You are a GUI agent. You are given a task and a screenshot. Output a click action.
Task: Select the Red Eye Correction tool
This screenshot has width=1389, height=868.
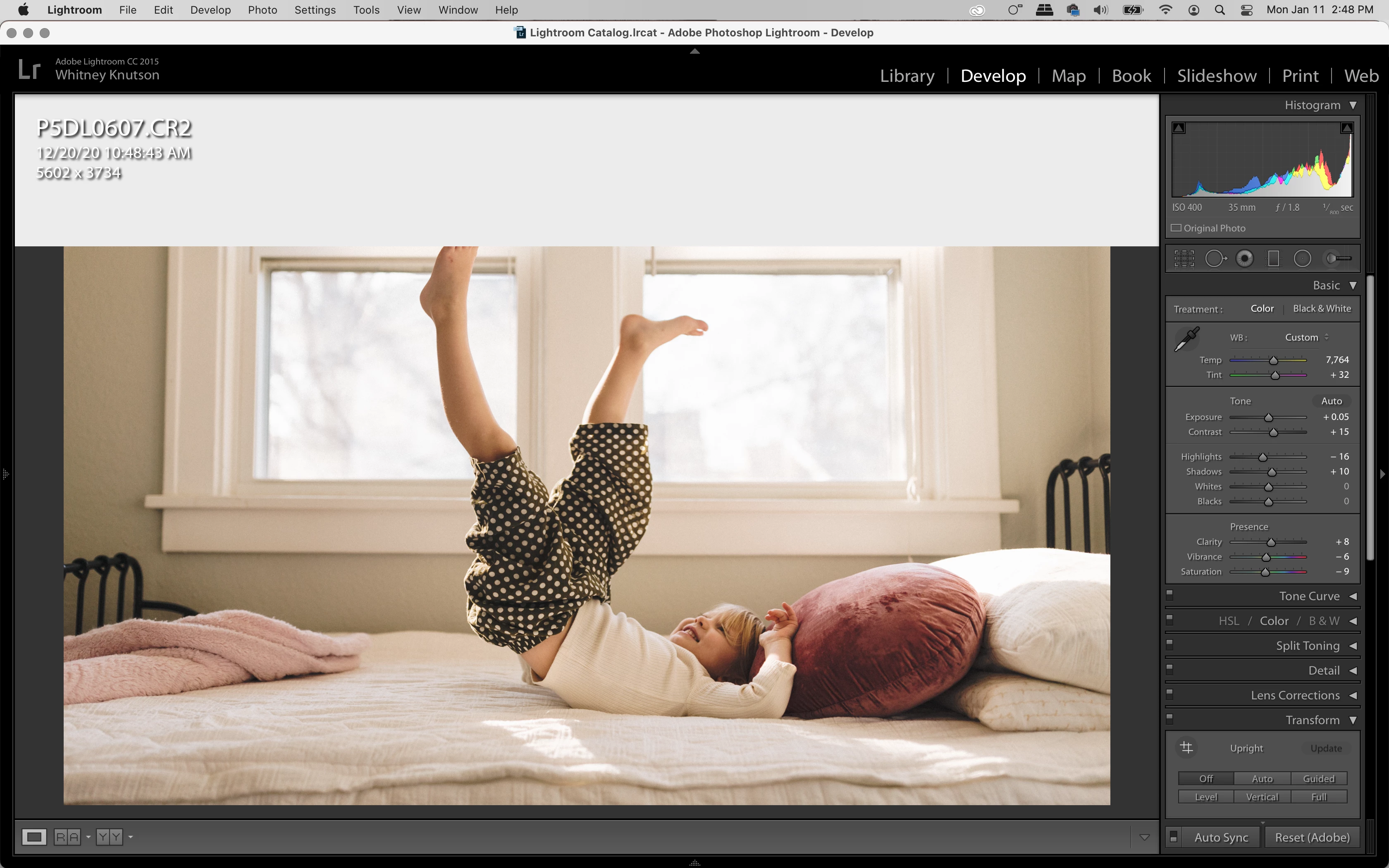click(1244, 258)
